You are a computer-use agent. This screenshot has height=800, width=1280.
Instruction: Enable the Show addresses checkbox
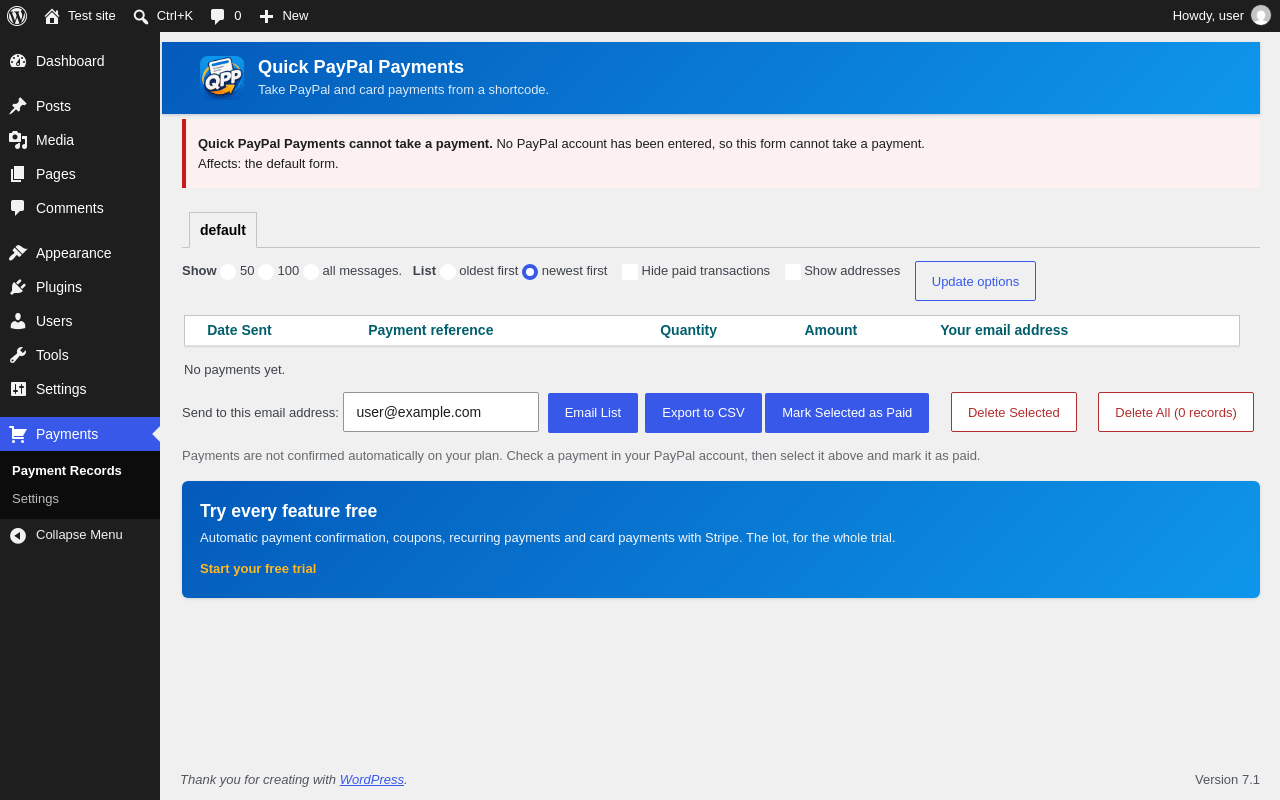pos(793,272)
